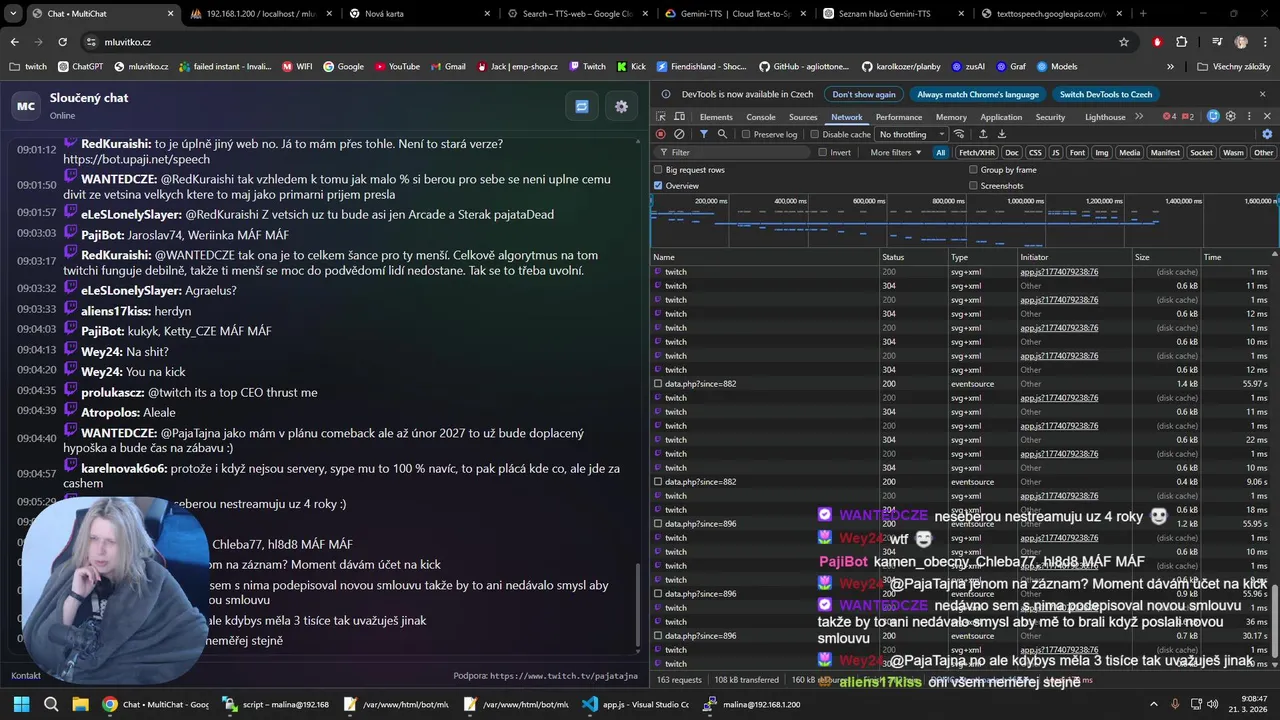Image resolution: width=1280 pixels, height=720 pixels.
Task: Click the network overview timeline graph
Action: [x=964, y=221]
